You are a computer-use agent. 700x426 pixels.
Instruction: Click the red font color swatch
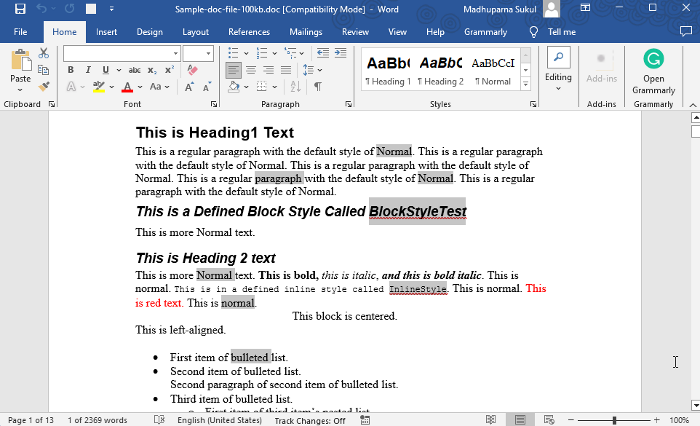[126, 88]
